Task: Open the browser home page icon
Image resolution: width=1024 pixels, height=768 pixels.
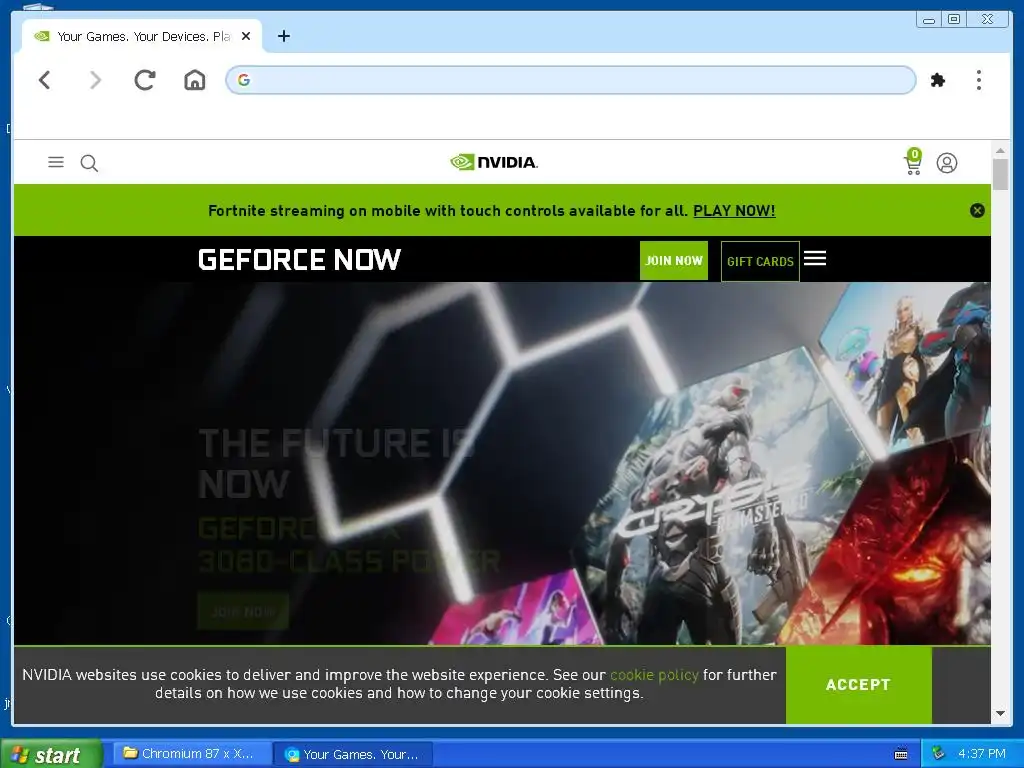Action: (x=195, y=80)
